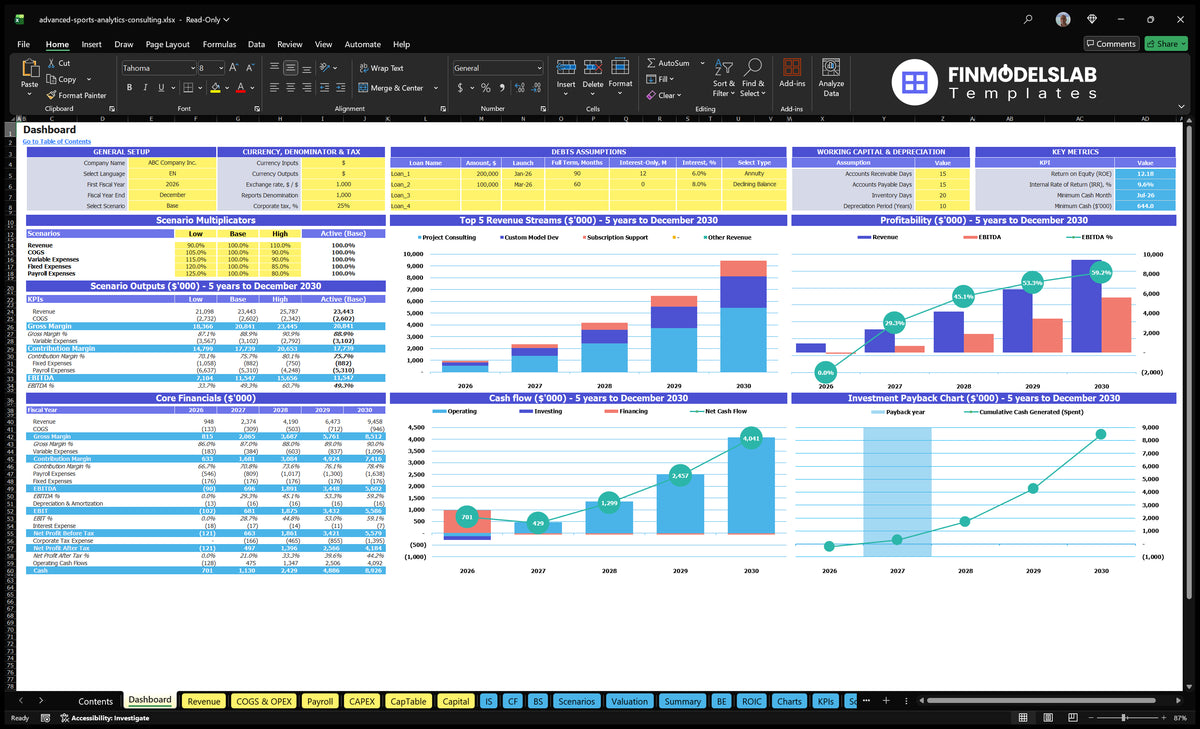The image size is (1200, 729).
Task: Open the General number format dropdown
Action: (x=538, y=68)
